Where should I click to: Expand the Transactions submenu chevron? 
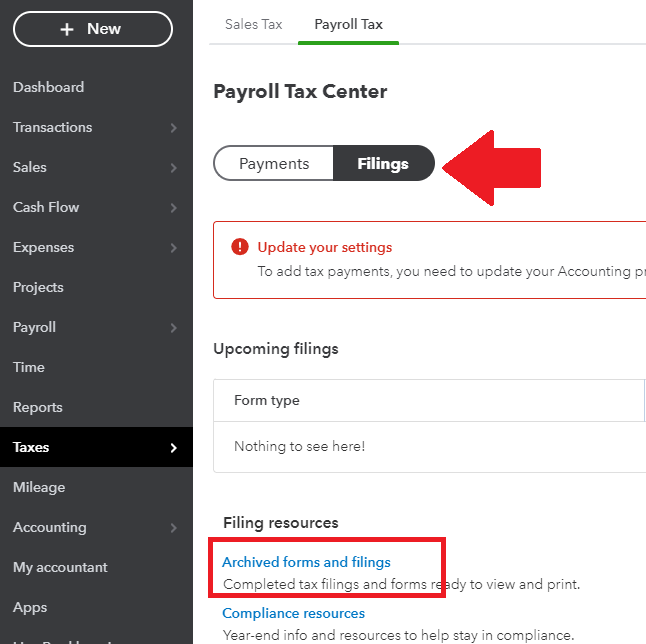[174, 128]
